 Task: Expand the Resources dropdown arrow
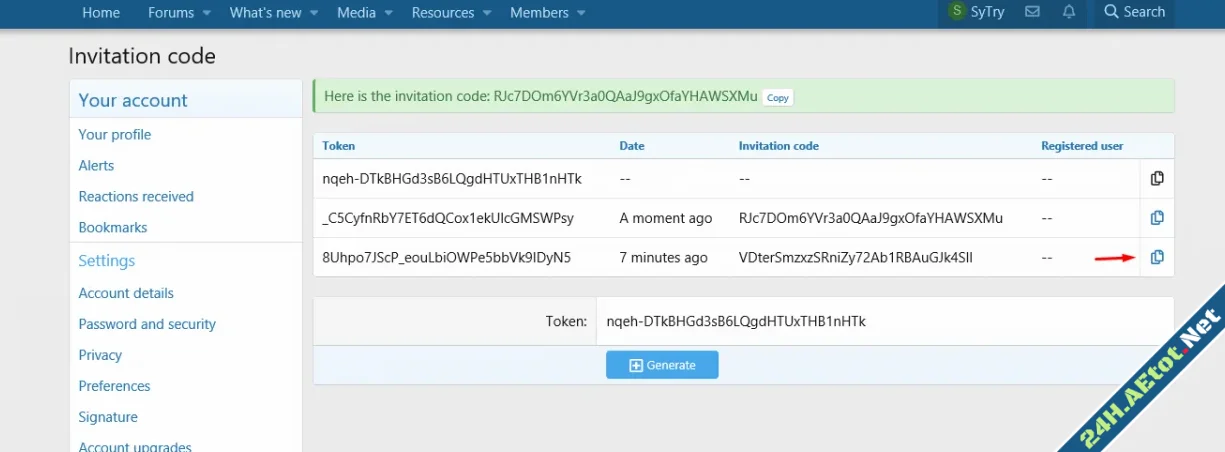[487, 13]
